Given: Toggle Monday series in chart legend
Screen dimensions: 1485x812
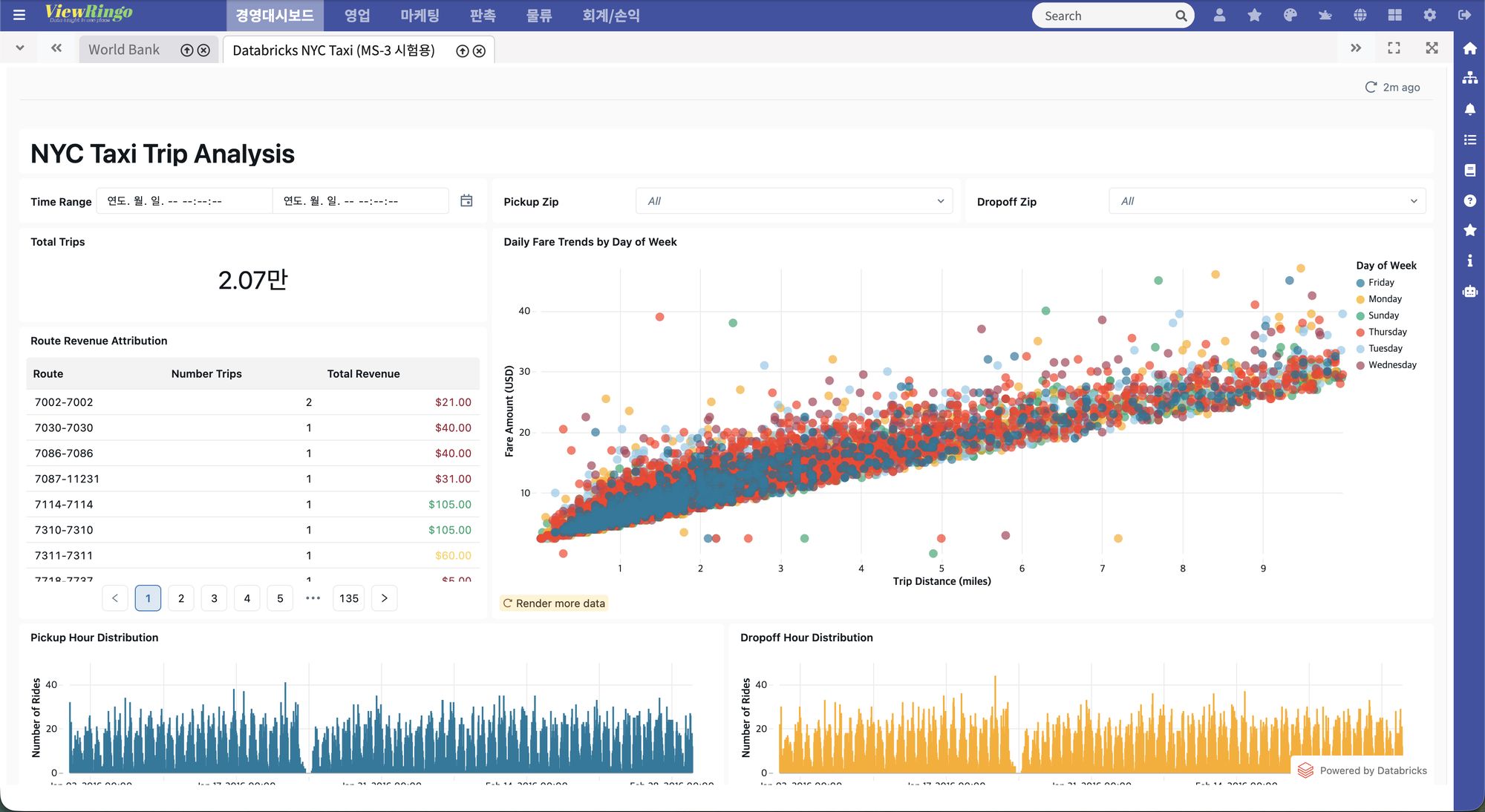Looking at the screenshot, I should (x=1378, y=299).
